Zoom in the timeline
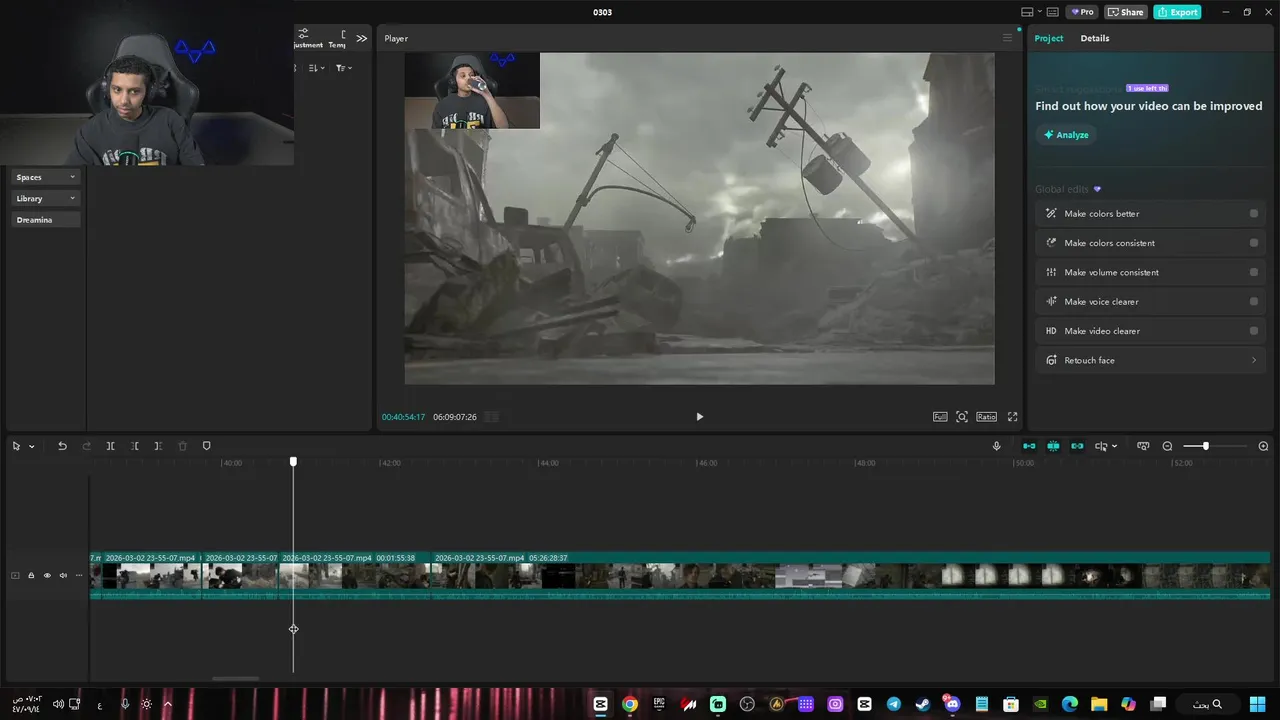The image size is (1280, 720). pos(1263,446)
